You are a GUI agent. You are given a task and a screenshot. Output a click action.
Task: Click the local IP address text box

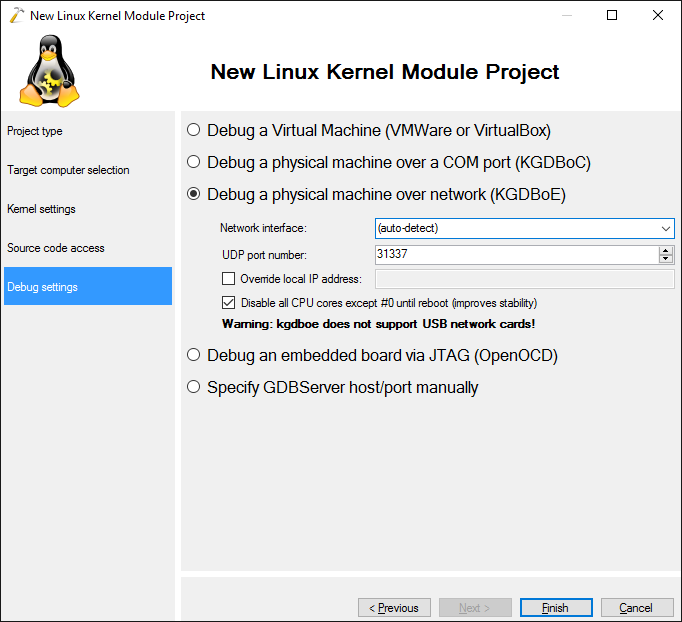click(x=525, y=279)
